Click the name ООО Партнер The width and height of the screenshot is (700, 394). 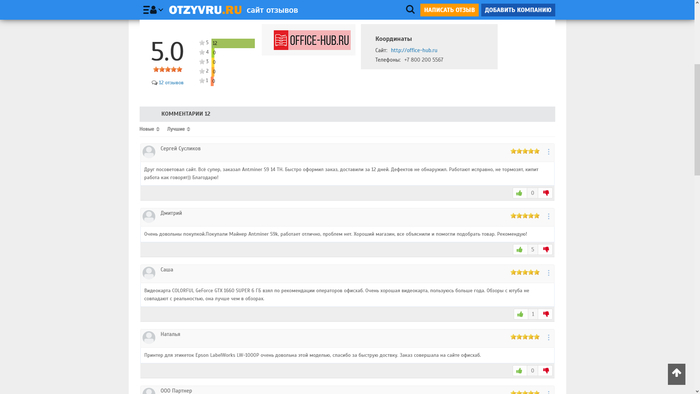(x=176, y=391)
